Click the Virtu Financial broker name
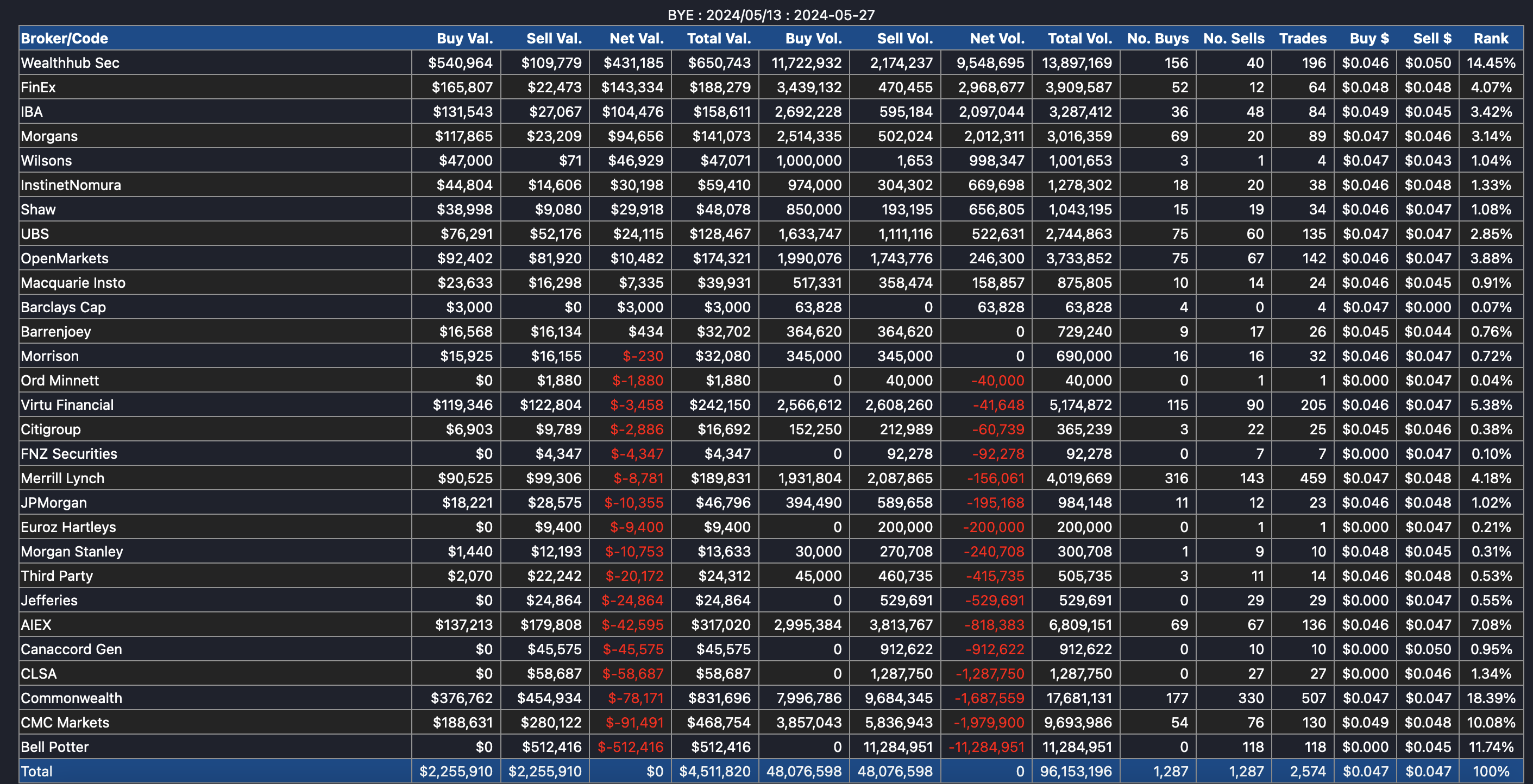This screenshot has height=784, width=1533. (x=67, y=404)
